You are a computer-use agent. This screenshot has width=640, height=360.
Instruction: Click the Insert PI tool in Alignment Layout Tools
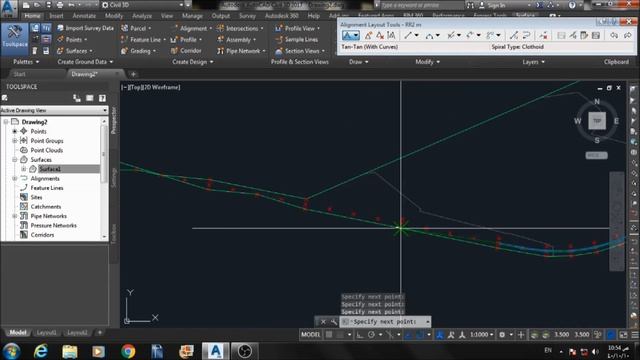(368, 36)
